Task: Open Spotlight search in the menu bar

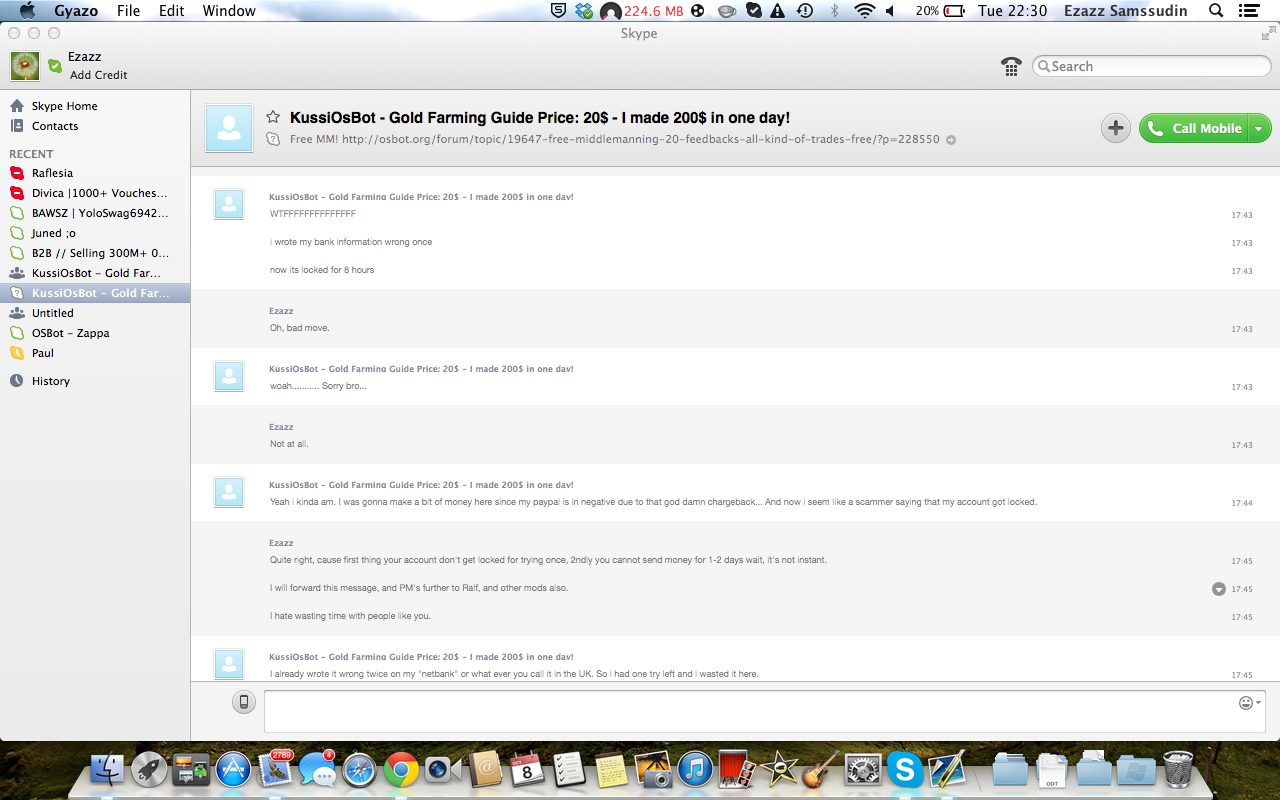Action: (1216, 11)
